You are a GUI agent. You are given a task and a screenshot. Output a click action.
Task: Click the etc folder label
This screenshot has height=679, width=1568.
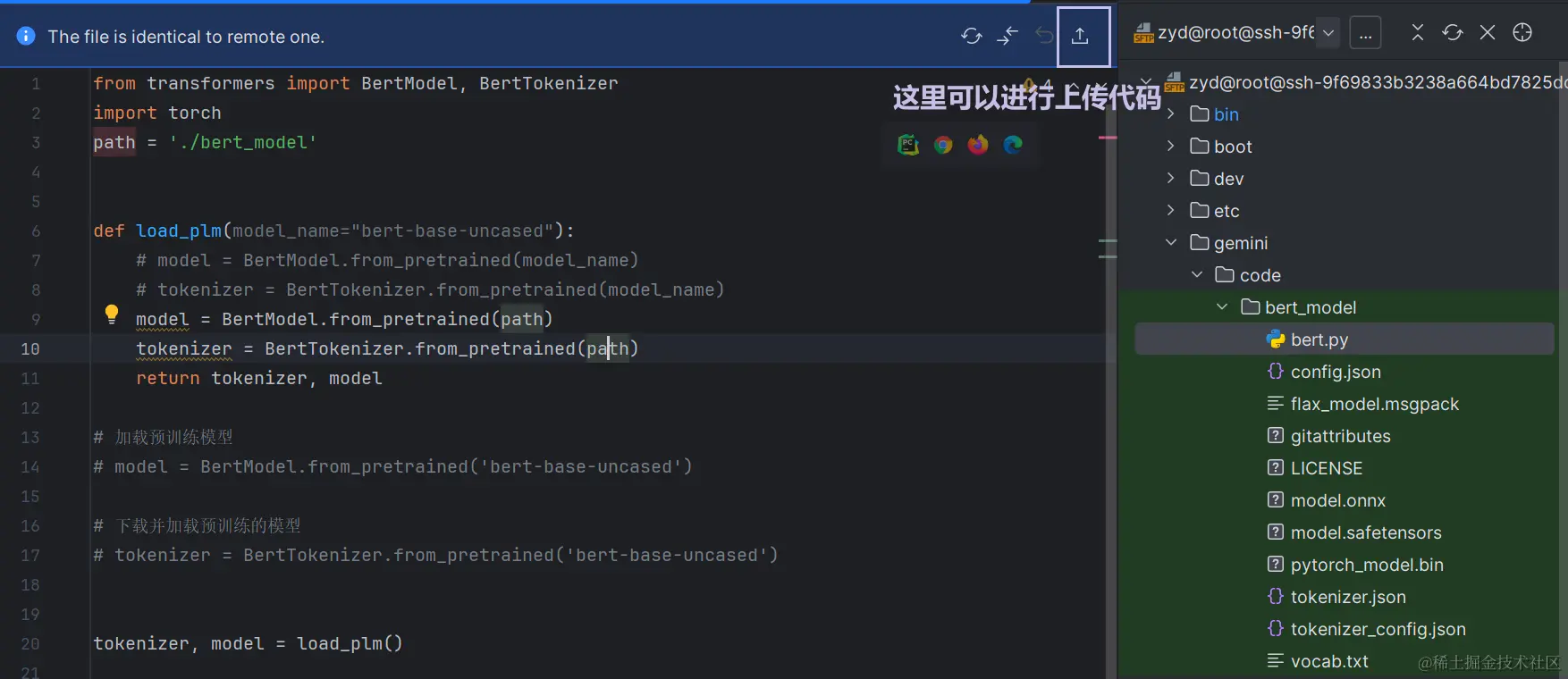point(1227,211)
